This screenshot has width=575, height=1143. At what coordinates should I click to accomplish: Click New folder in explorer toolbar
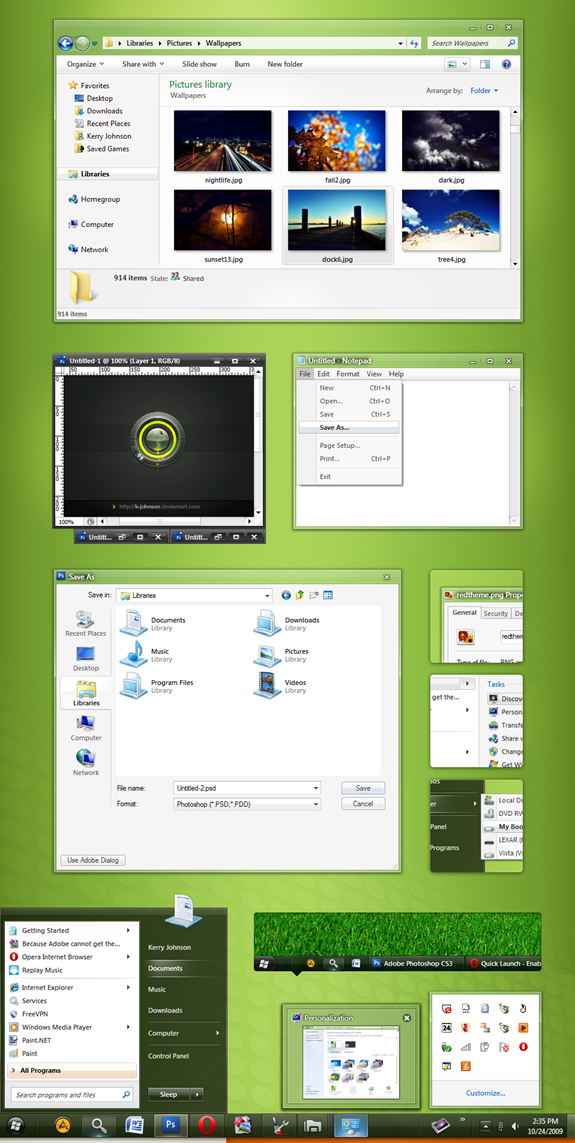point(285,64)
